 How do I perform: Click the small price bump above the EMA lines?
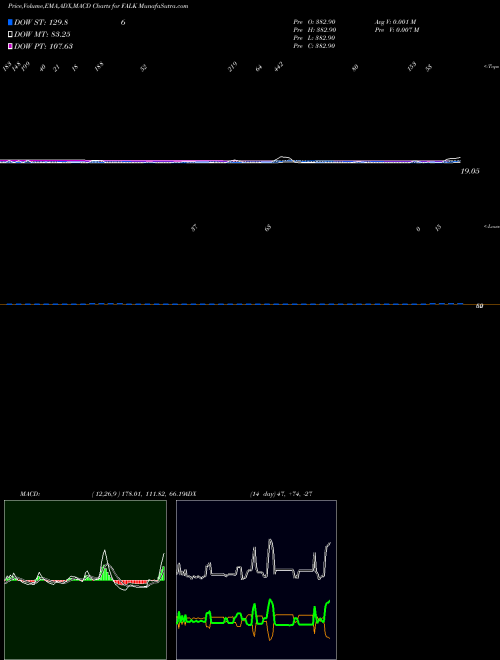(283, 158)
